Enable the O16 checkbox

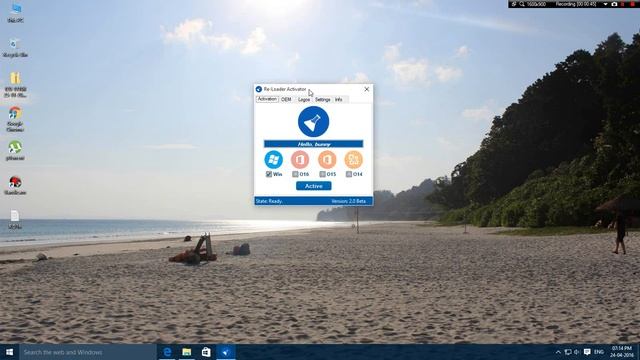296,174
